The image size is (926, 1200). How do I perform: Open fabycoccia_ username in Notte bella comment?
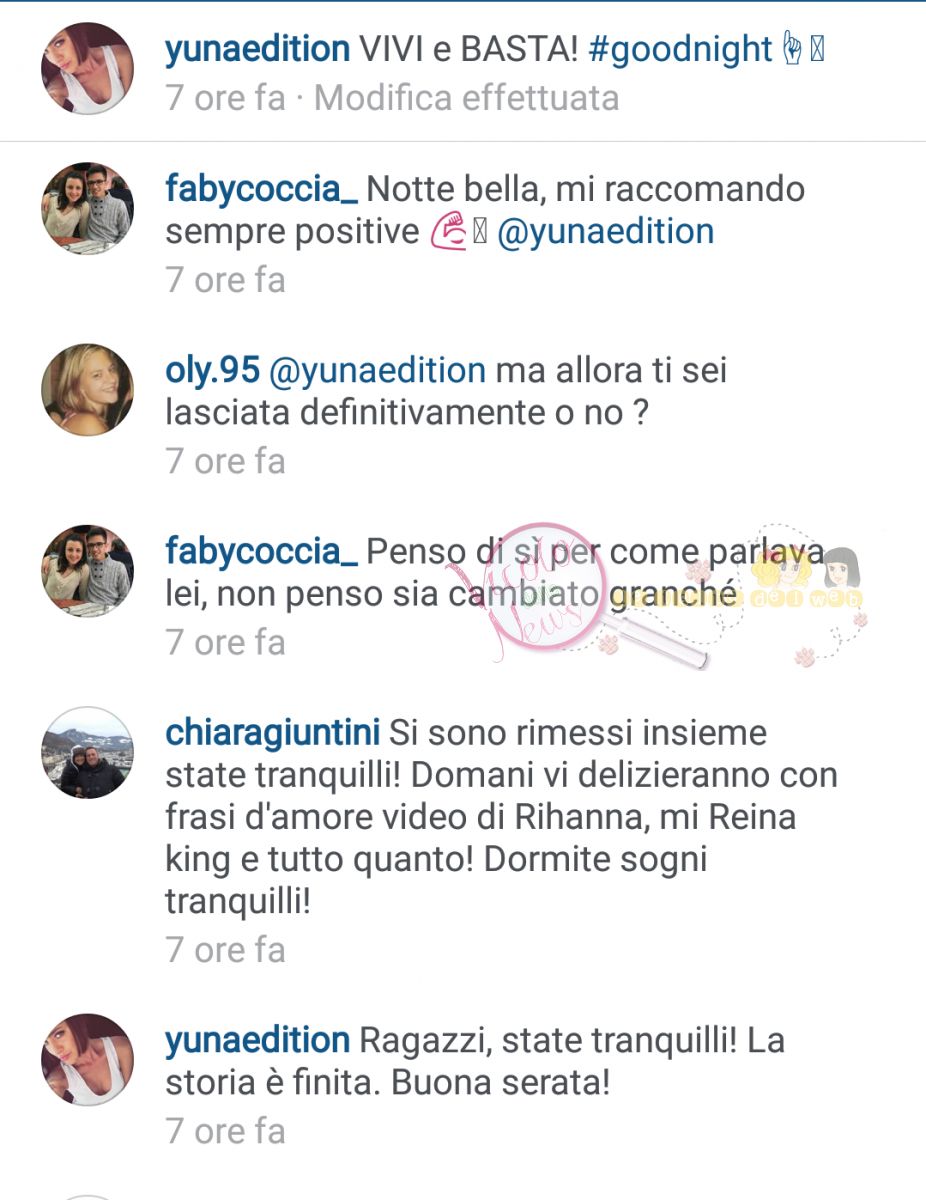[x=262, y=189]
